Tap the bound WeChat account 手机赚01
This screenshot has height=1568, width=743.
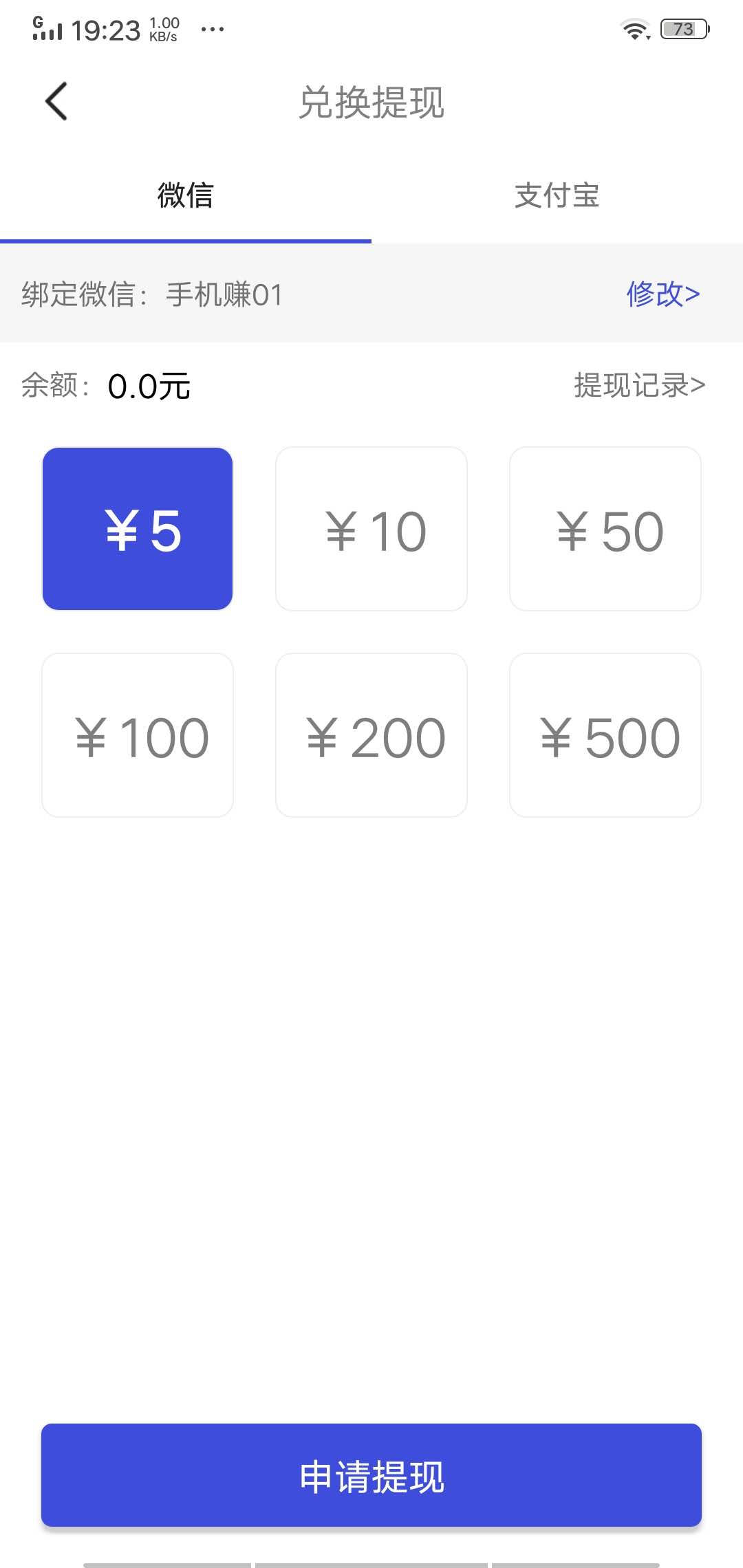point(224,294)
